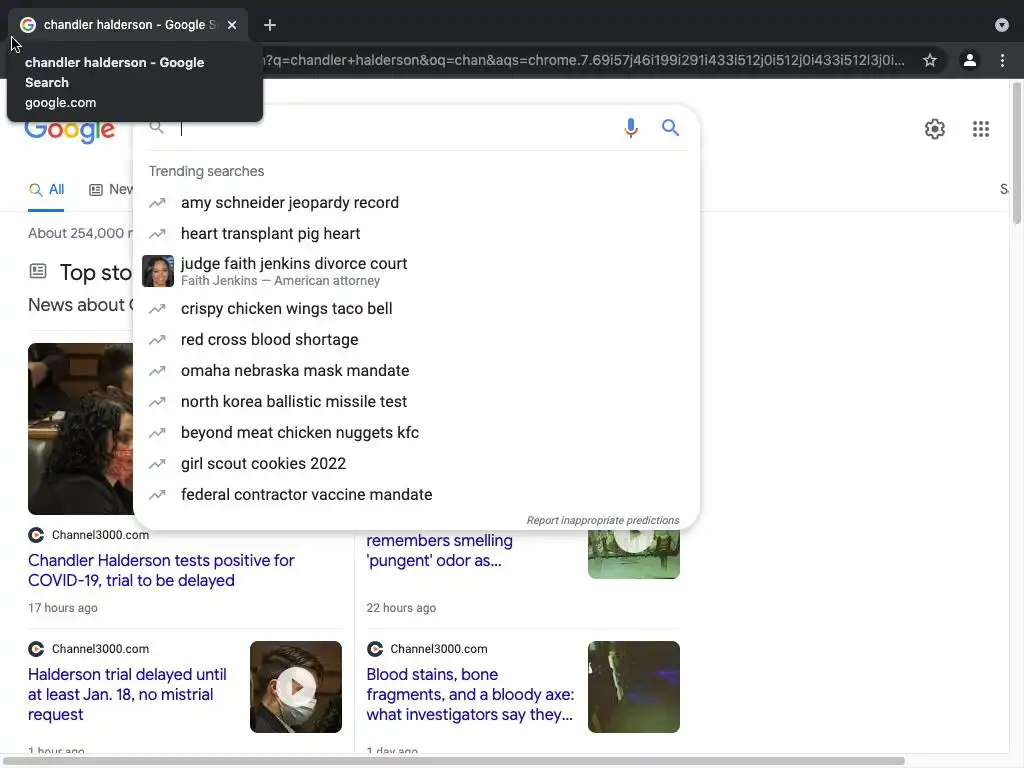The image size is (1024, 768).
Task: Click the courtroom photo thumbnail
Action: click(80, 429)
